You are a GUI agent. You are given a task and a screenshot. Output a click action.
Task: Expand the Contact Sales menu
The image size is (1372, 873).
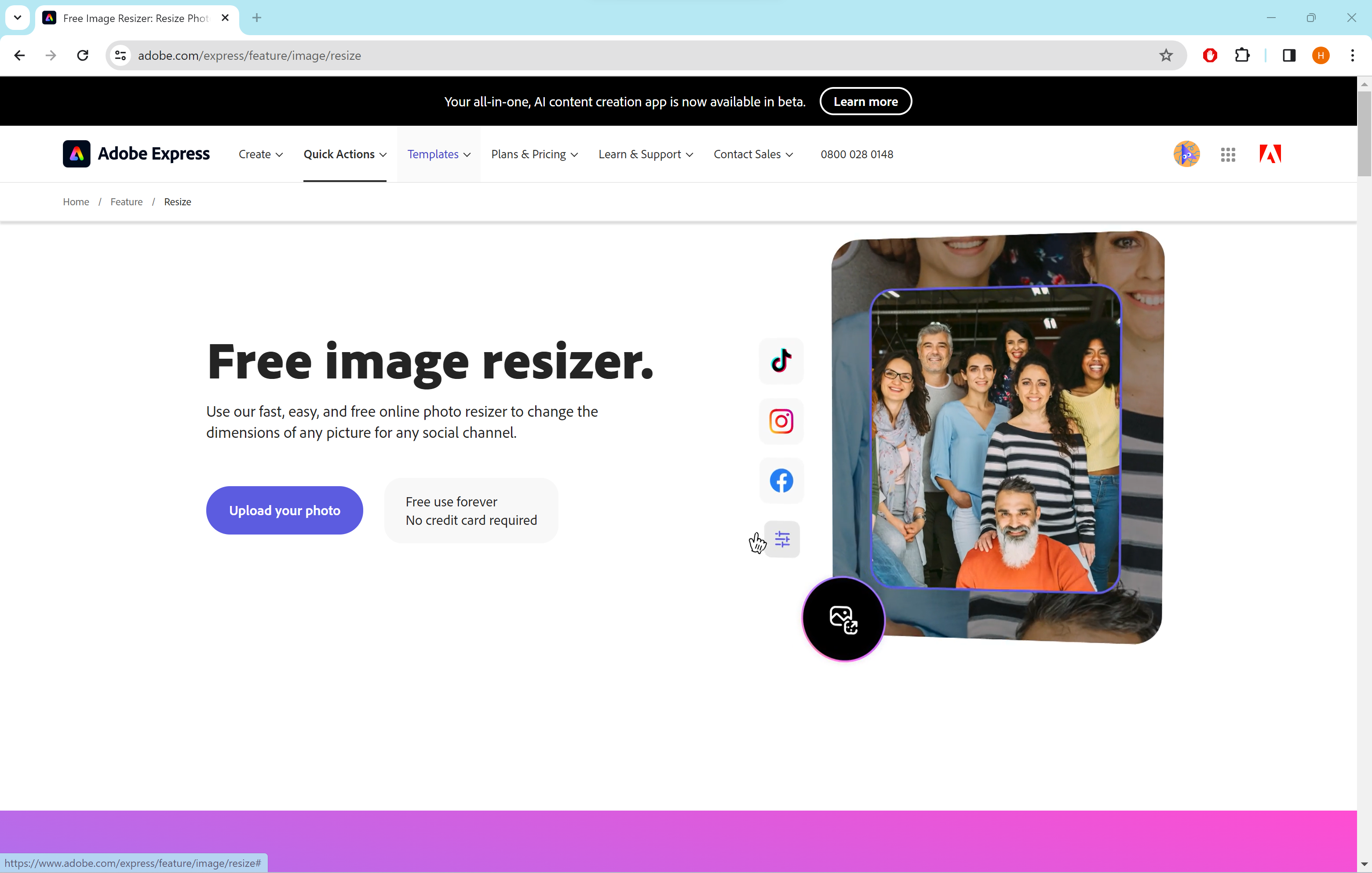(753, 154)
